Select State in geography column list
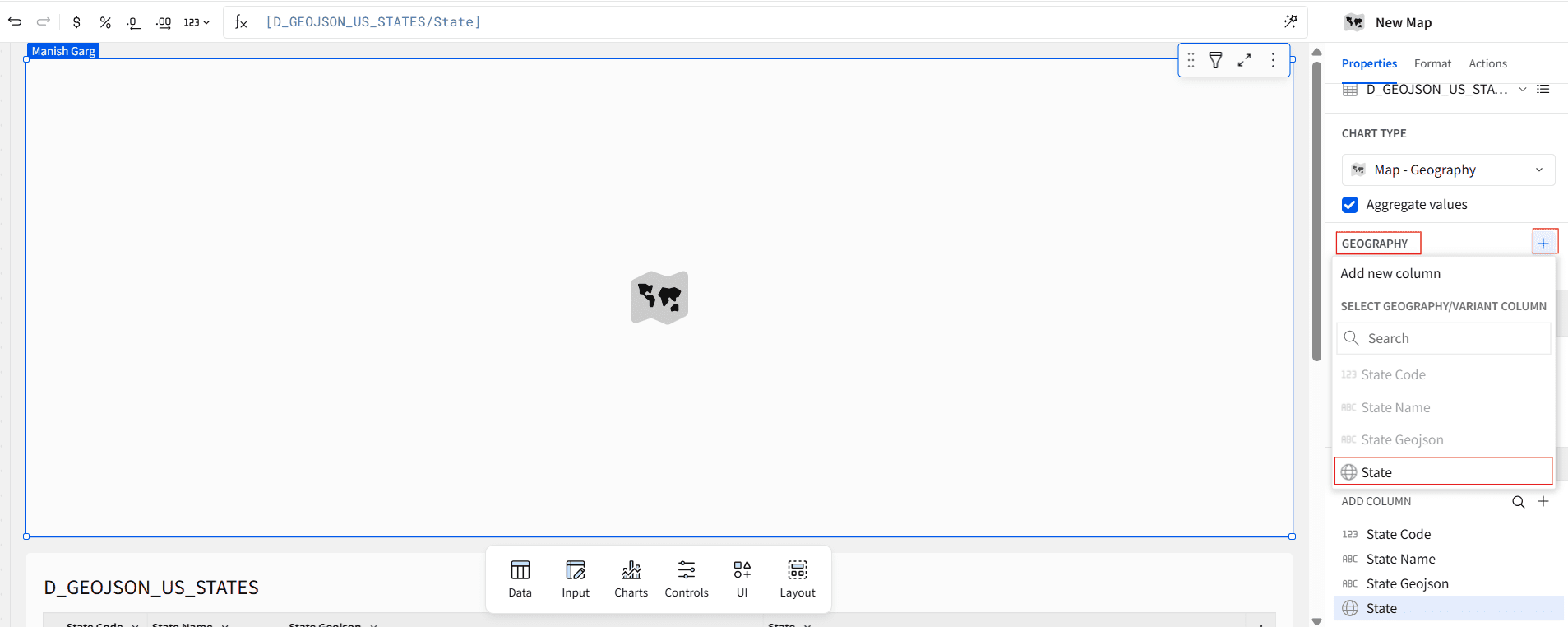The width and height of the screenshot is (1568, 627). click(x=1443, y=472)
